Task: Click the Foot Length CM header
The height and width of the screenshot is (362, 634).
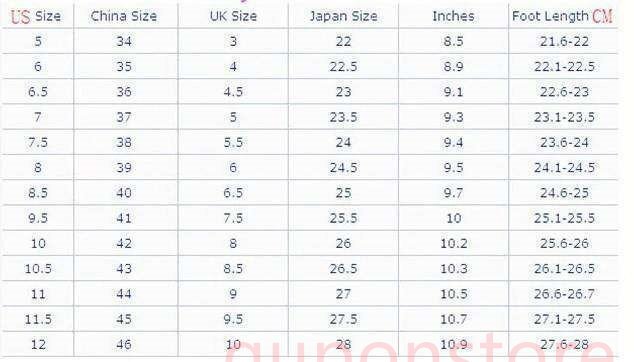Action: coord(562,16)
